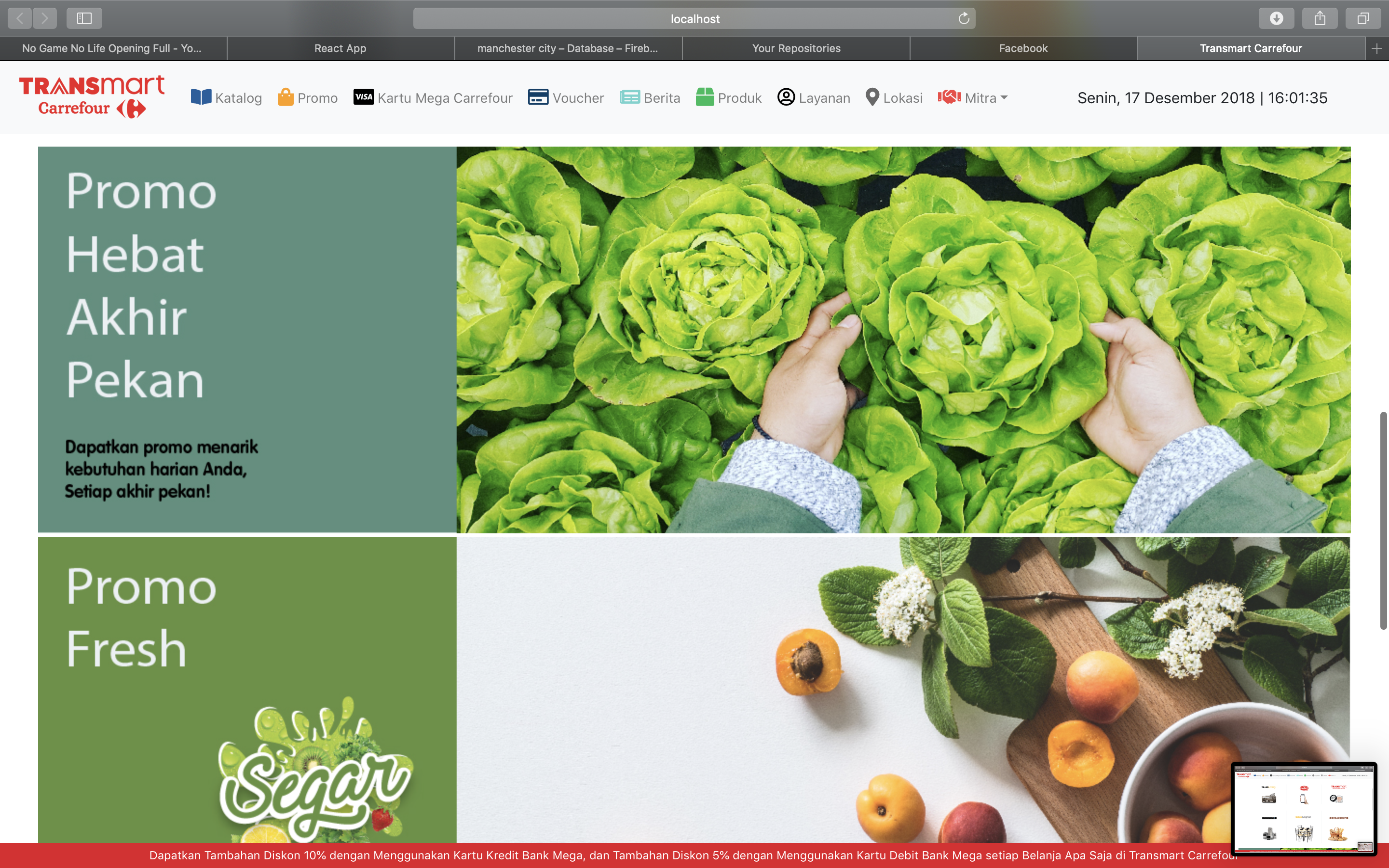Show all tabs overview button
This screenshot has height=868, width=1389.
1362,18
